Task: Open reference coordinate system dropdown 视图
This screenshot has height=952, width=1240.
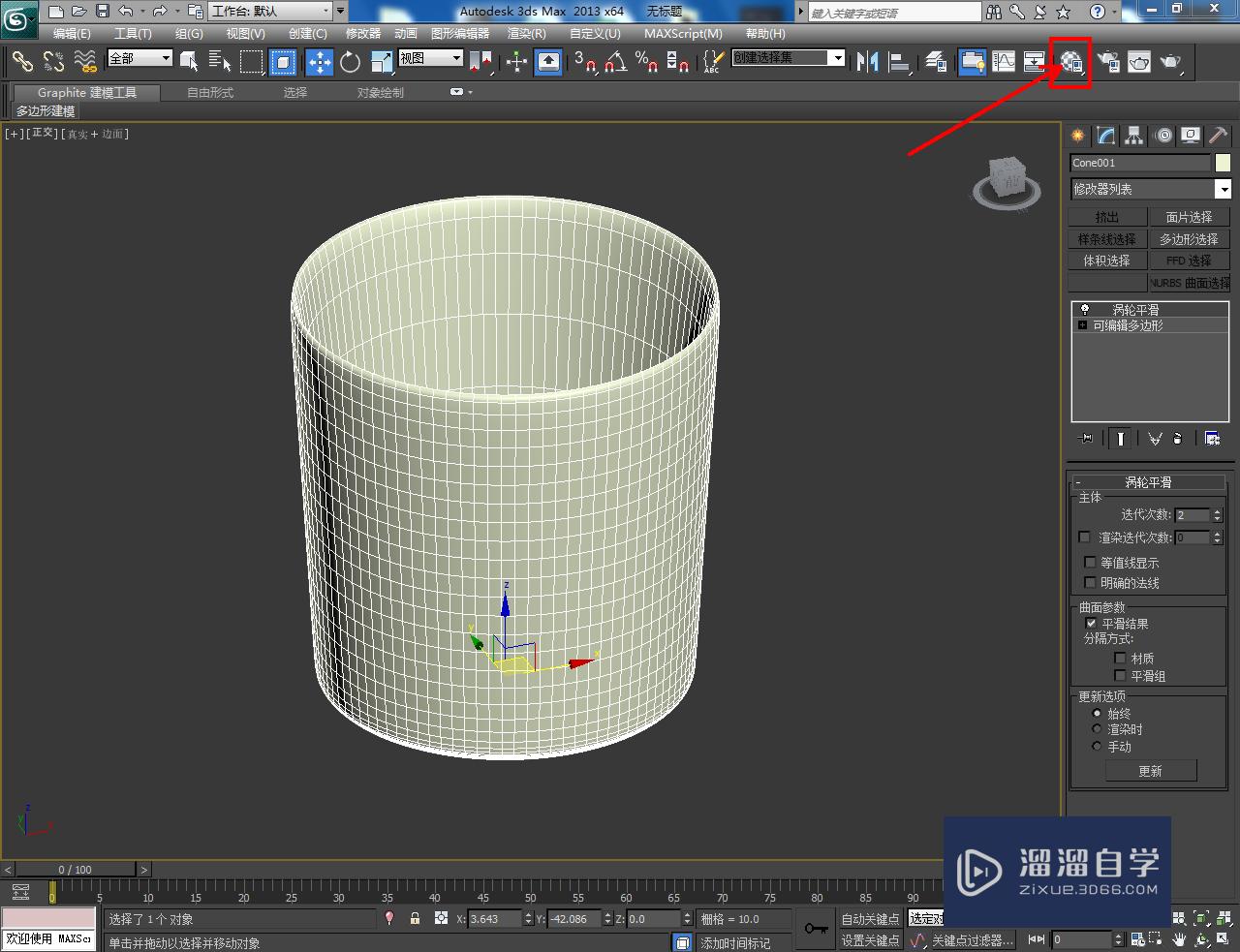Action: [x=431, y=58]
